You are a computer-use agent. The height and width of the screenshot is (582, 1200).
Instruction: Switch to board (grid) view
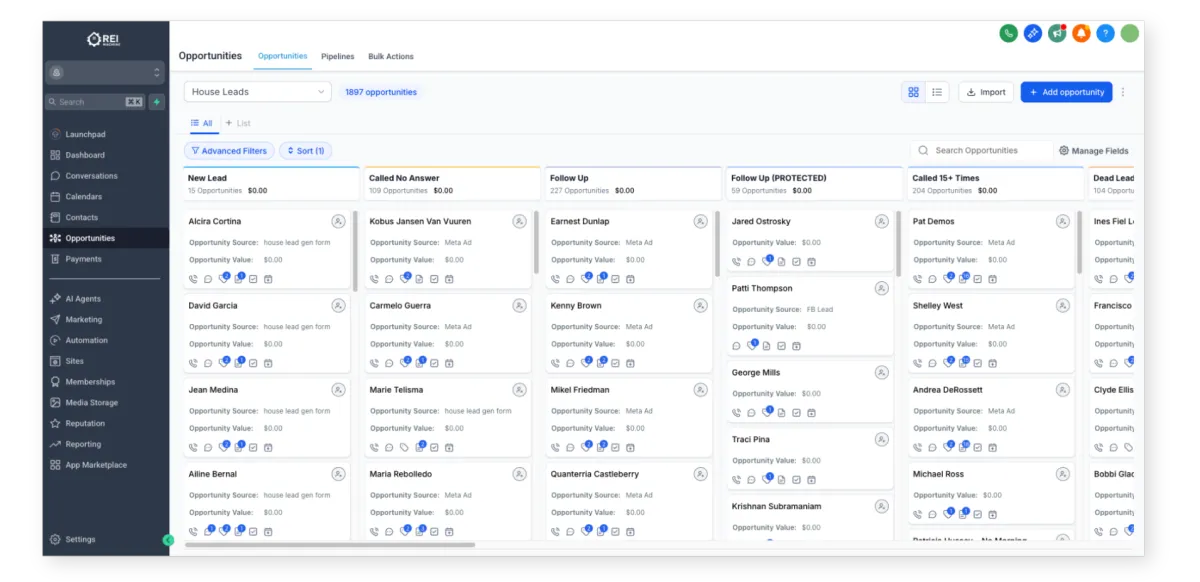click(913, 92)
